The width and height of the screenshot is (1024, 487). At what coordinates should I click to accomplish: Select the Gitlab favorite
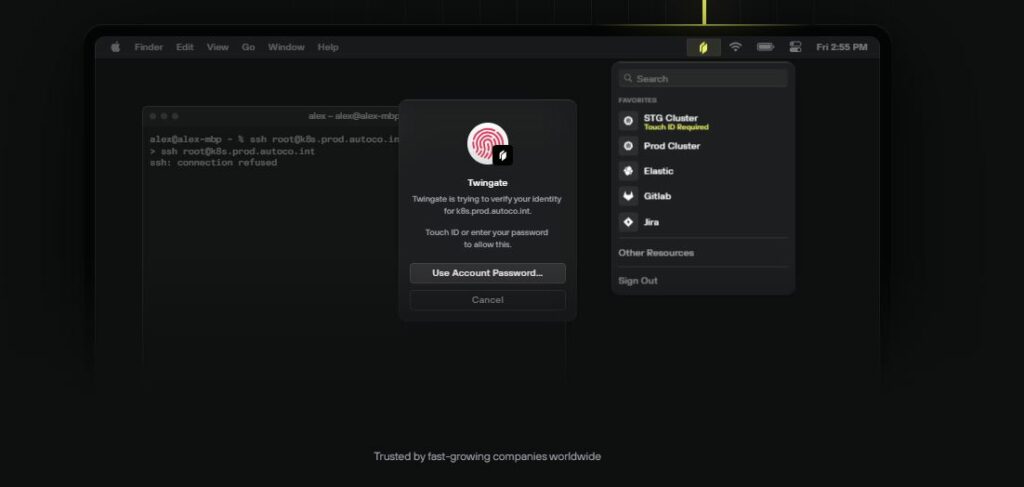(703, 196)
